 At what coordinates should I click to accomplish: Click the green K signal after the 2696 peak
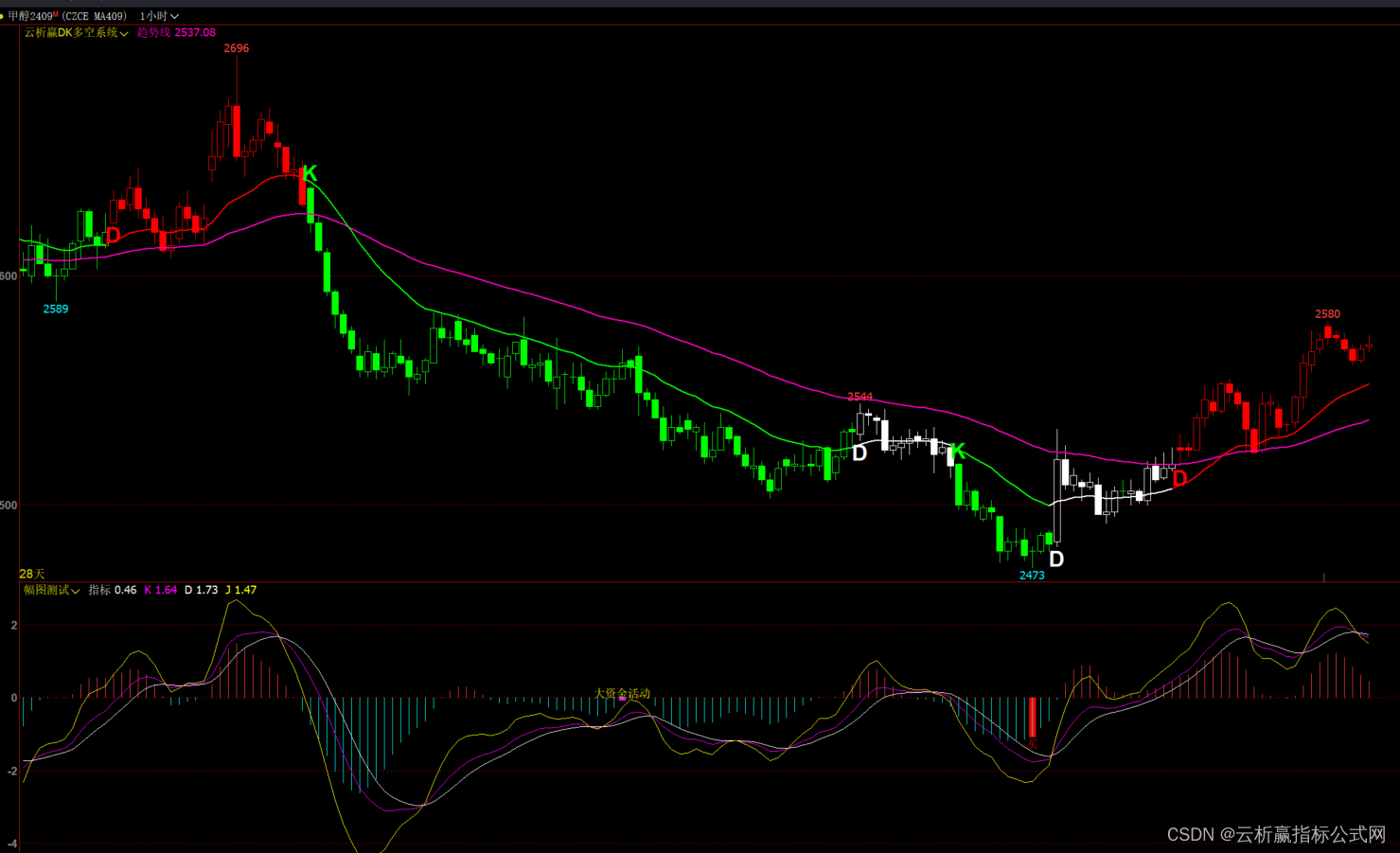310,173
